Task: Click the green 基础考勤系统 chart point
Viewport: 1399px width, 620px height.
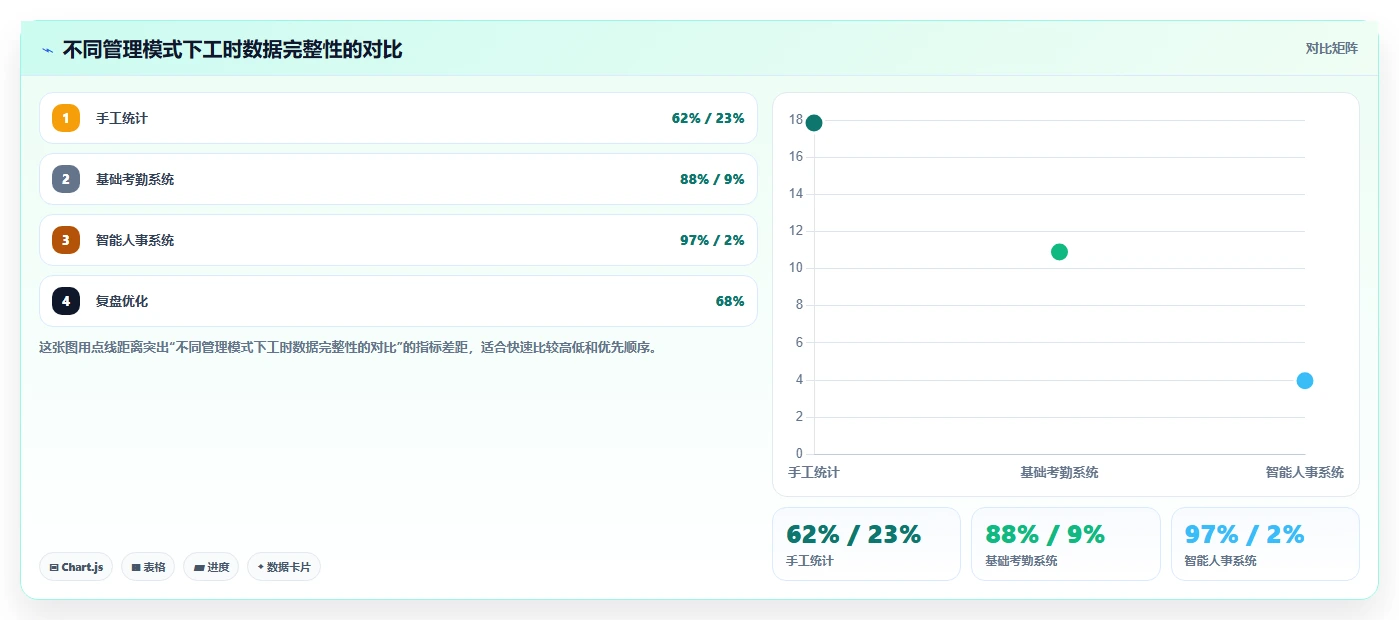Action: 1059,252
